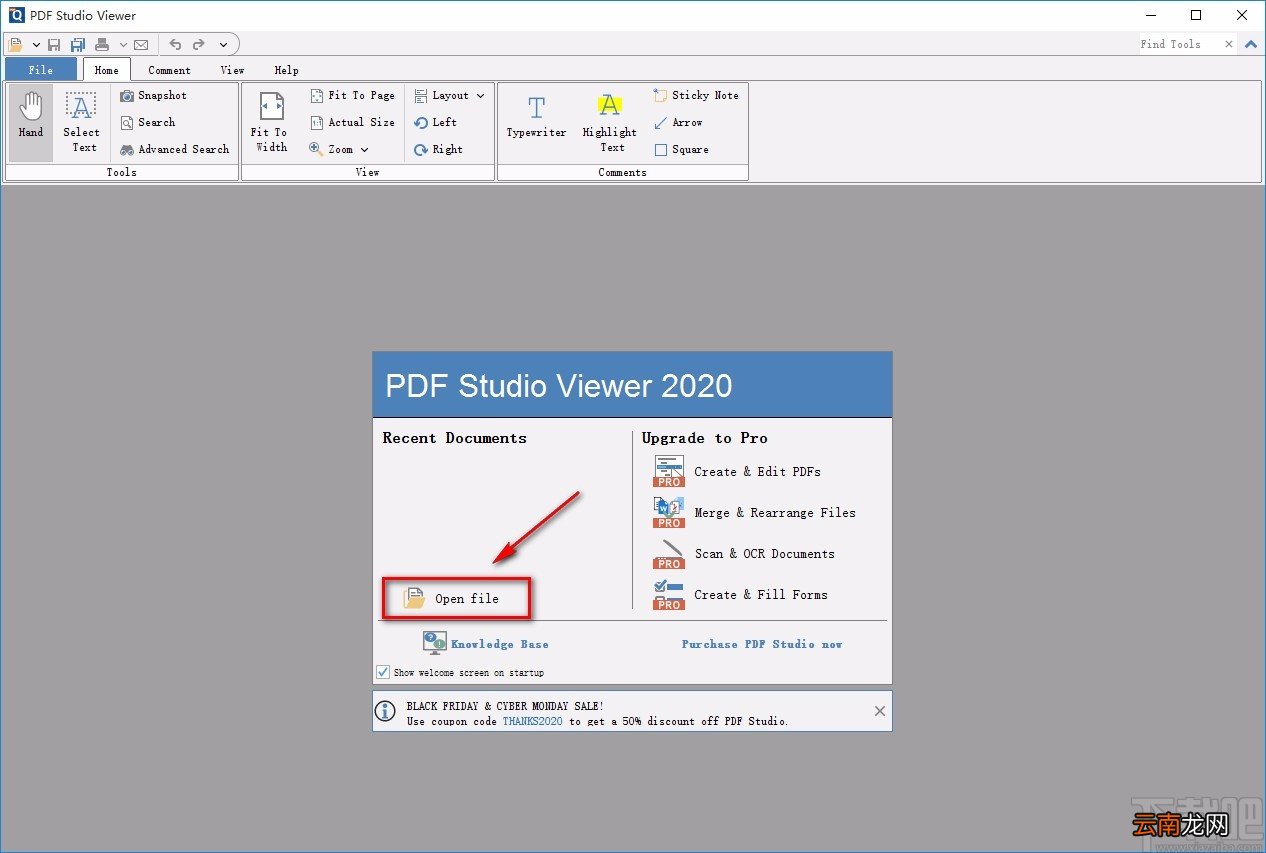This screenshot has height=853, width=1266.
Task: Rotate page Left
Action: pos(436,122)
